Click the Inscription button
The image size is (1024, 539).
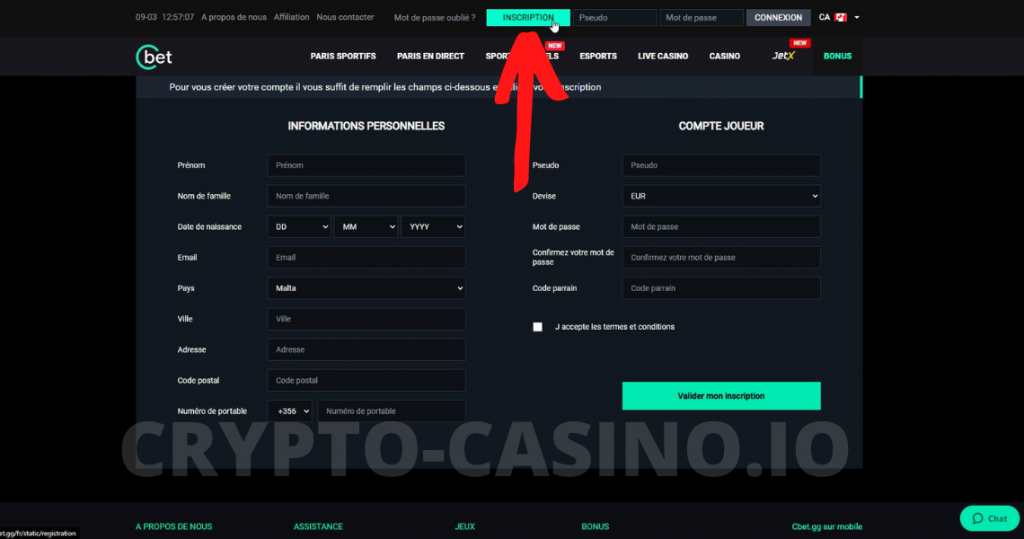tap(528, 18)
